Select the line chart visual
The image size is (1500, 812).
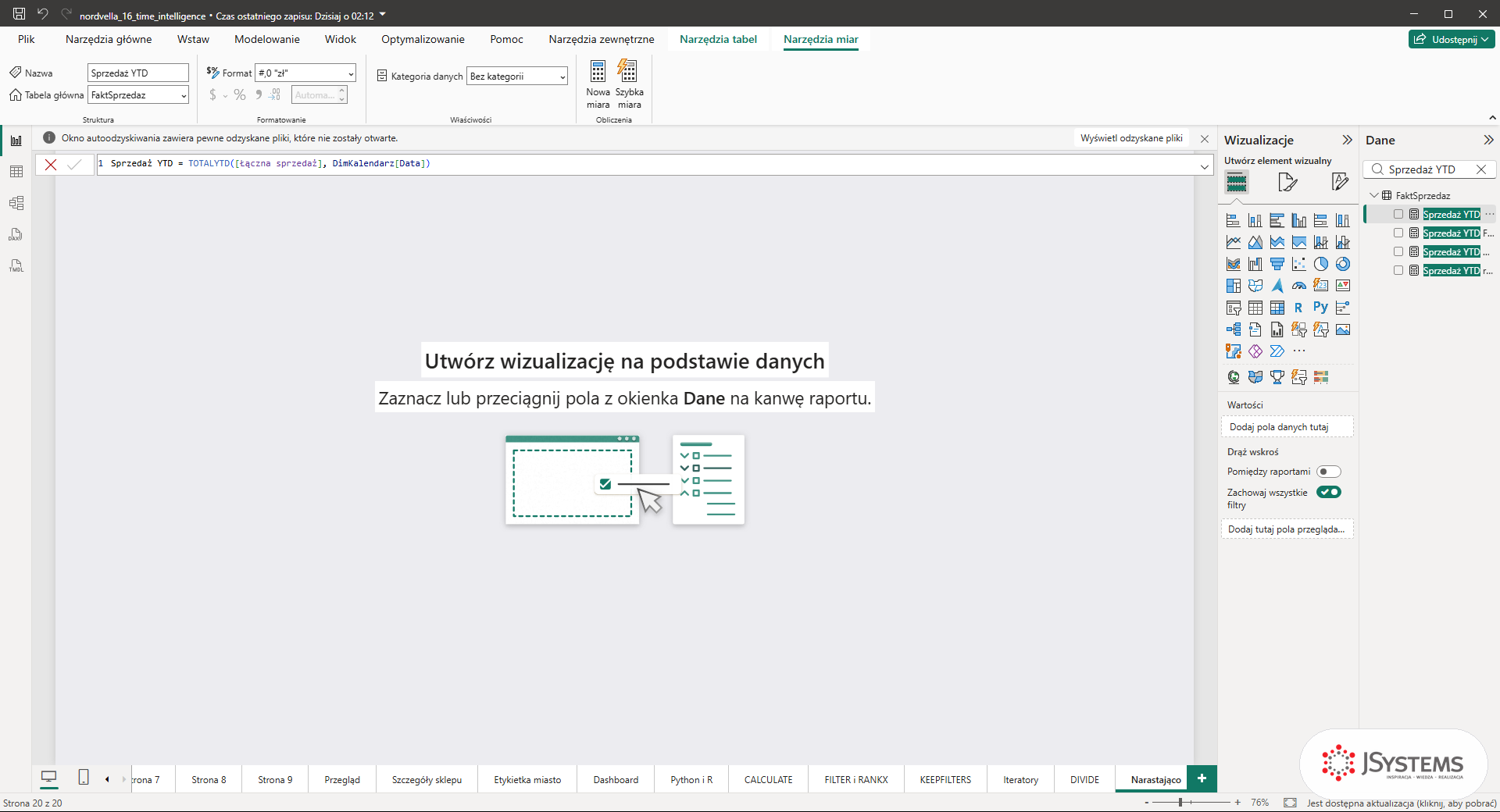pos(1234,242)
